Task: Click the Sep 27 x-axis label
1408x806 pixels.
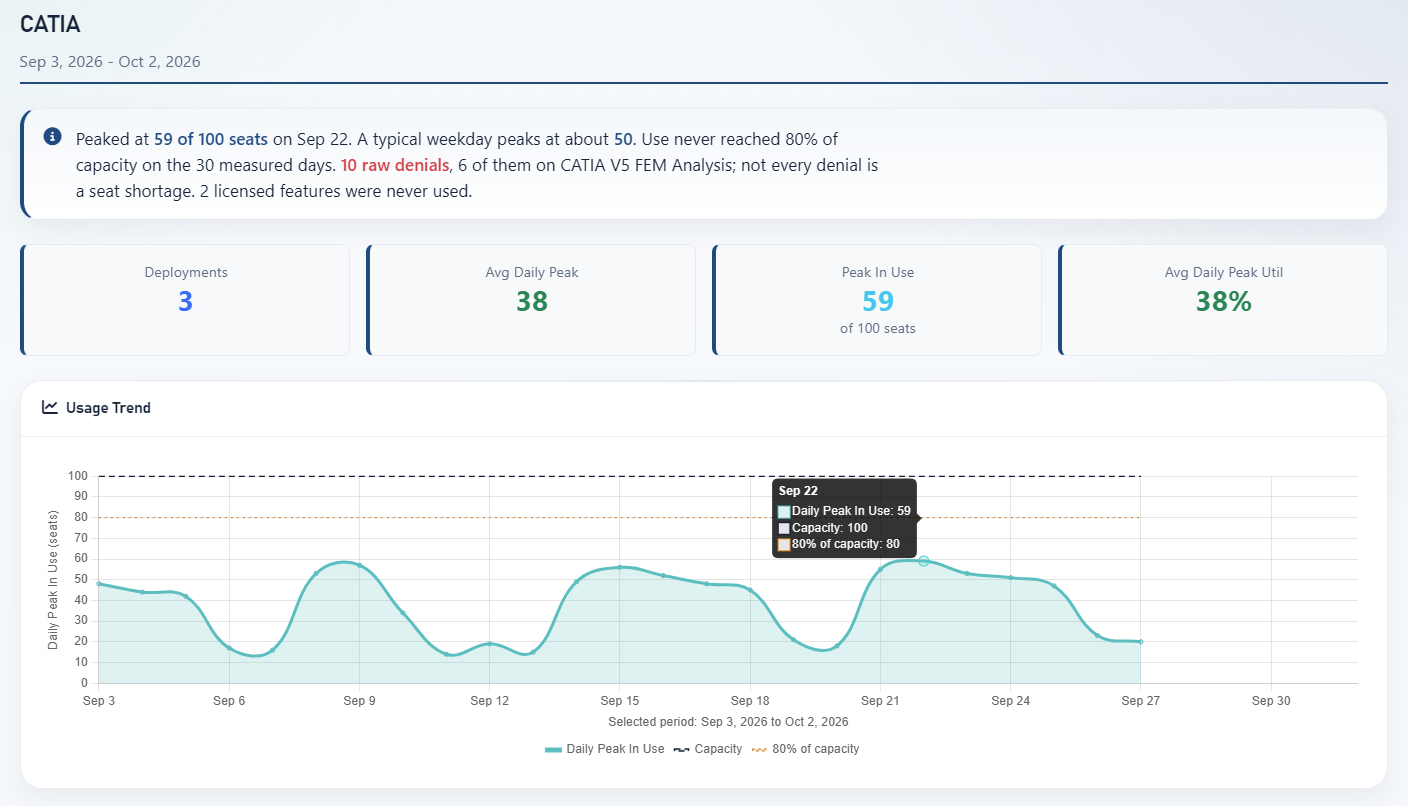Action: [1139, 701]
